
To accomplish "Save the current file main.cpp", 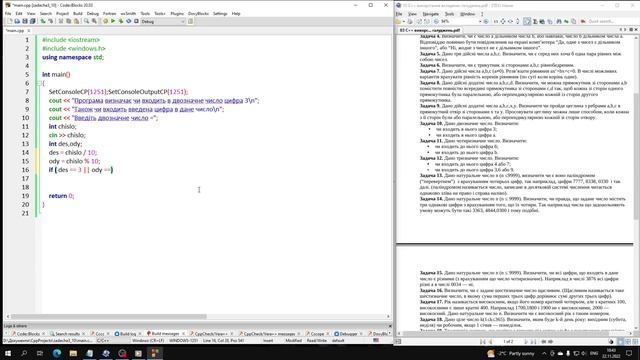I will point(25,21).
